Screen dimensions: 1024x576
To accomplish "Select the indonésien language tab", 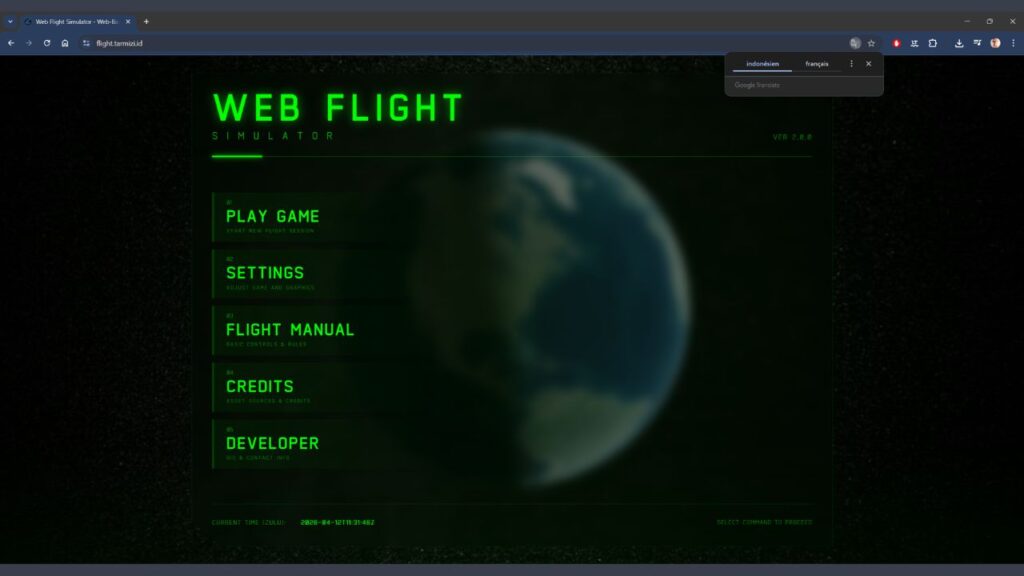I will [x=761, y=63].
